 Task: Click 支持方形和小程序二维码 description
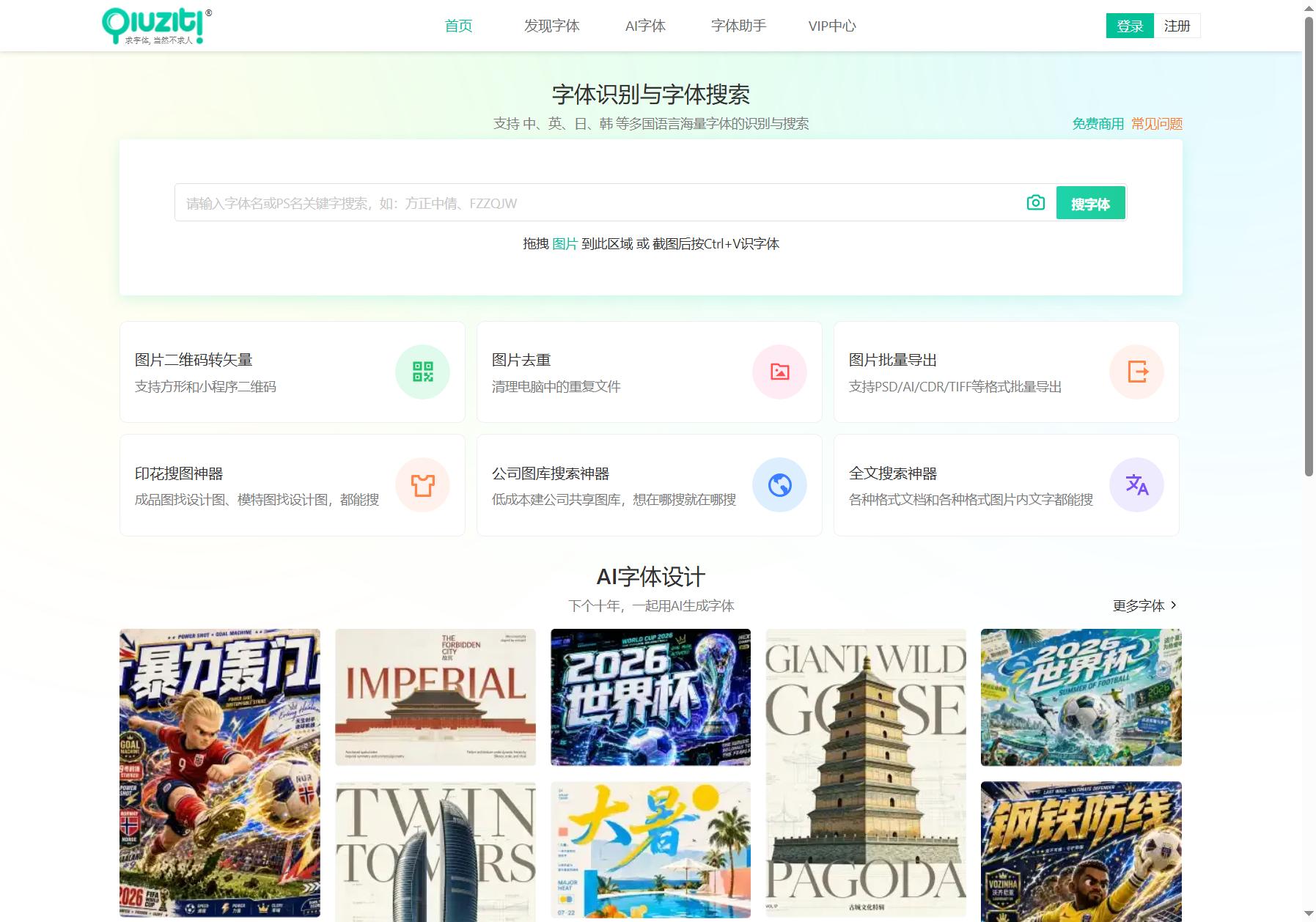point(205,386)
